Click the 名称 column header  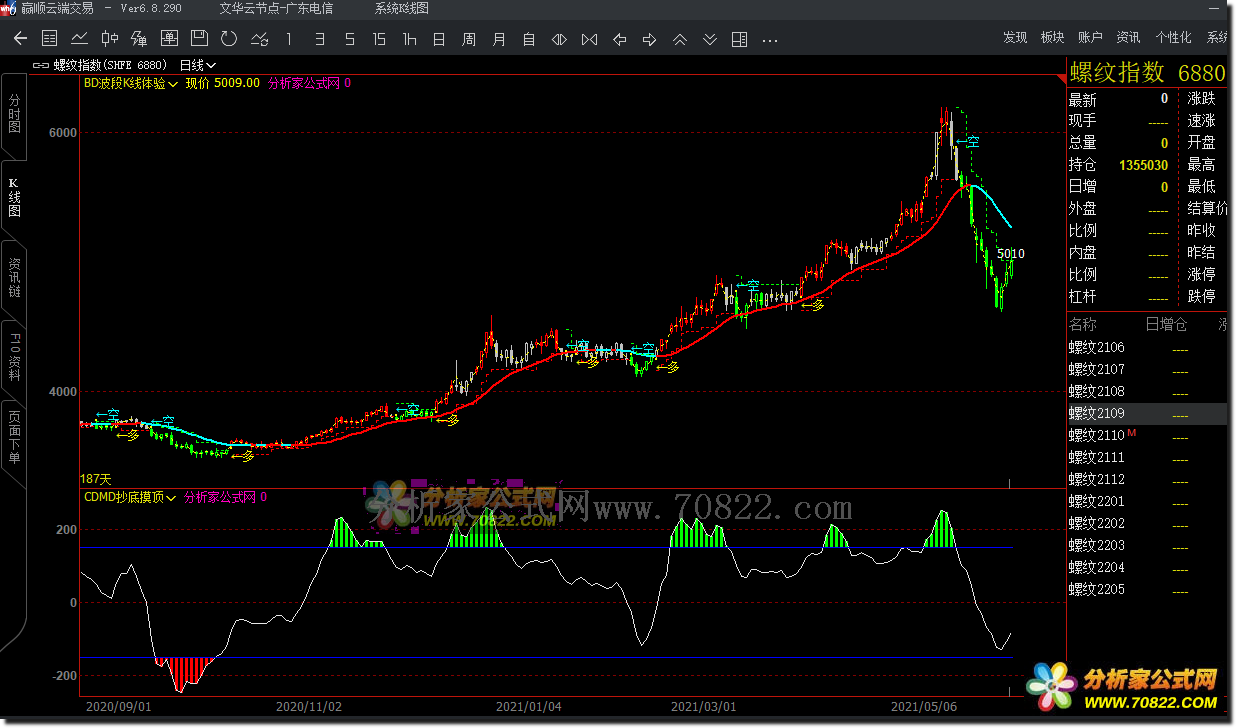[1082, 324]
